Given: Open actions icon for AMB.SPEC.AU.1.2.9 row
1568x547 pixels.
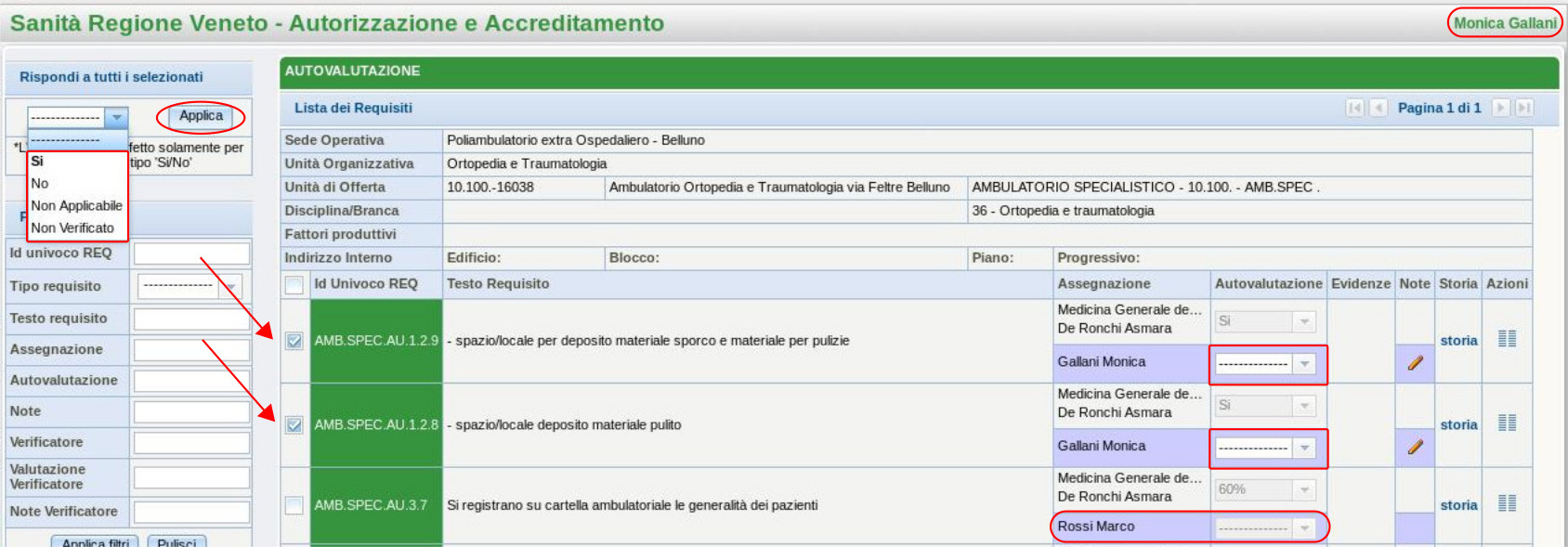Looking at the screenshot, I should coord(1507,339).
